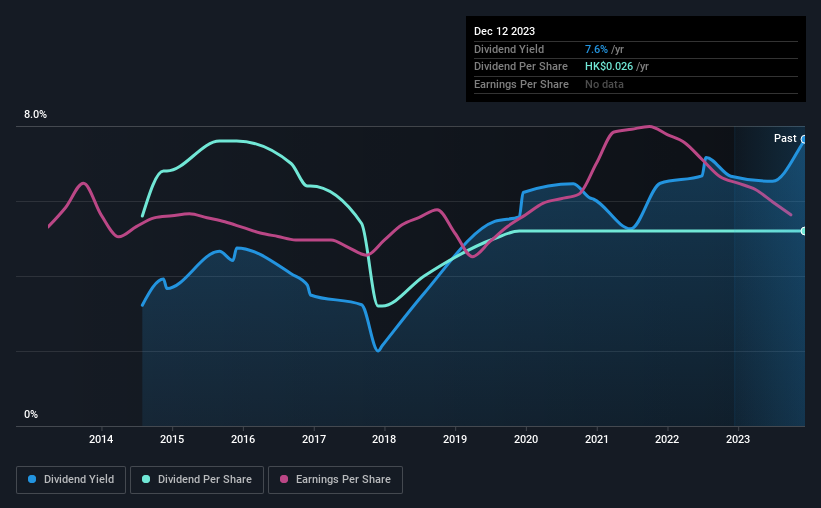Viewport: 821px width, 508px height.
Task: Click the 7.6% dividend yield value
Action: coord(596,49)
